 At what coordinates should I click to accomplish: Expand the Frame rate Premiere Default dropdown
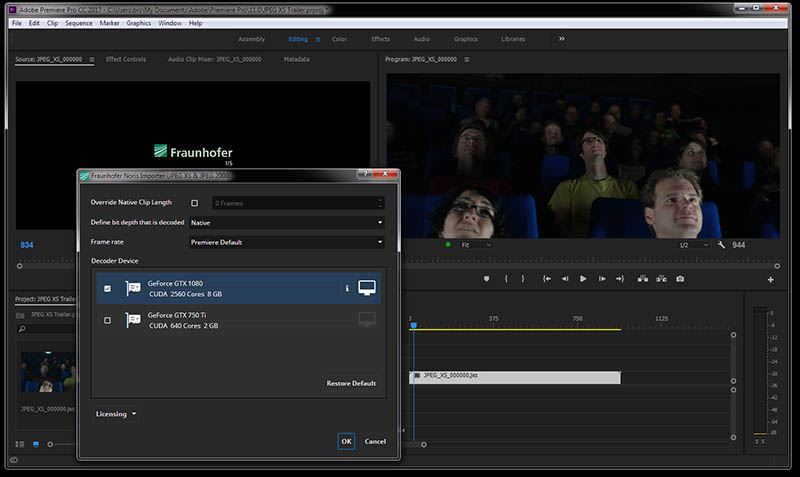pyautogui.click(x=287, y=242)
